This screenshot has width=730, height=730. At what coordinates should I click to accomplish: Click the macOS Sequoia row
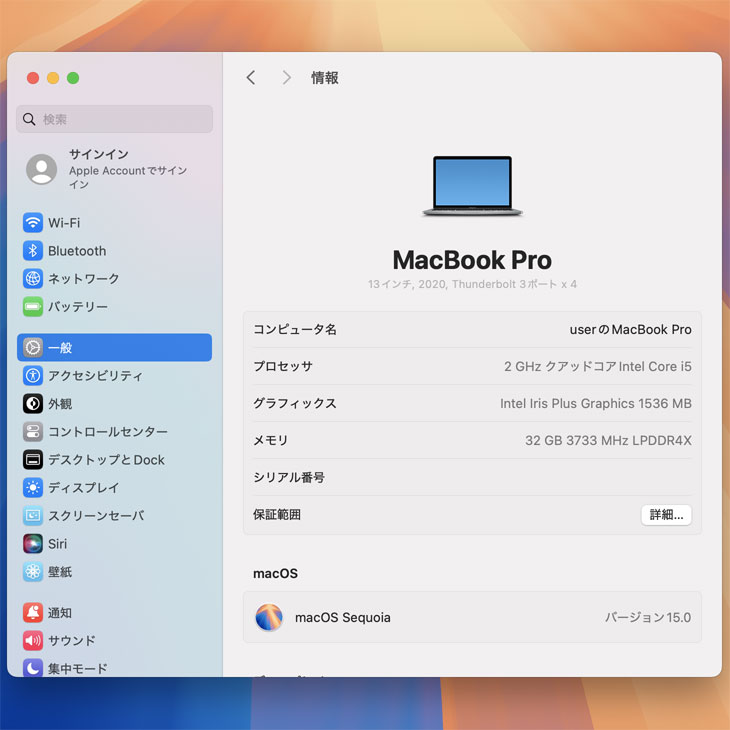(472, 617)
